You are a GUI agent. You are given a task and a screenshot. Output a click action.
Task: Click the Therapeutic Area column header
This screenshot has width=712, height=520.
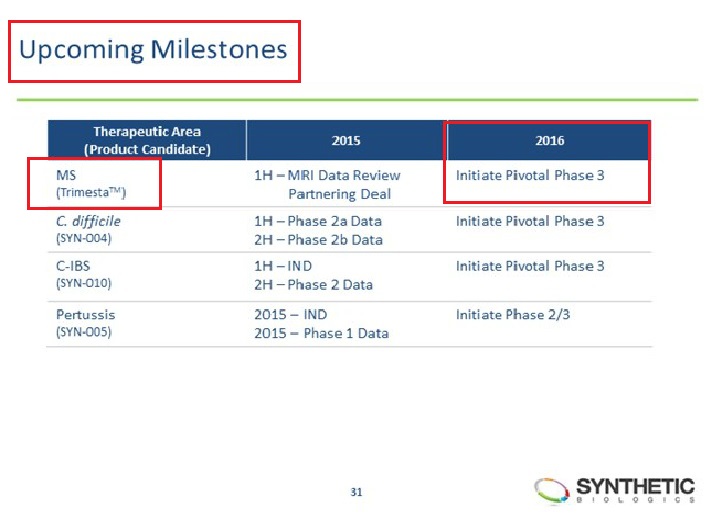point(147,140)
